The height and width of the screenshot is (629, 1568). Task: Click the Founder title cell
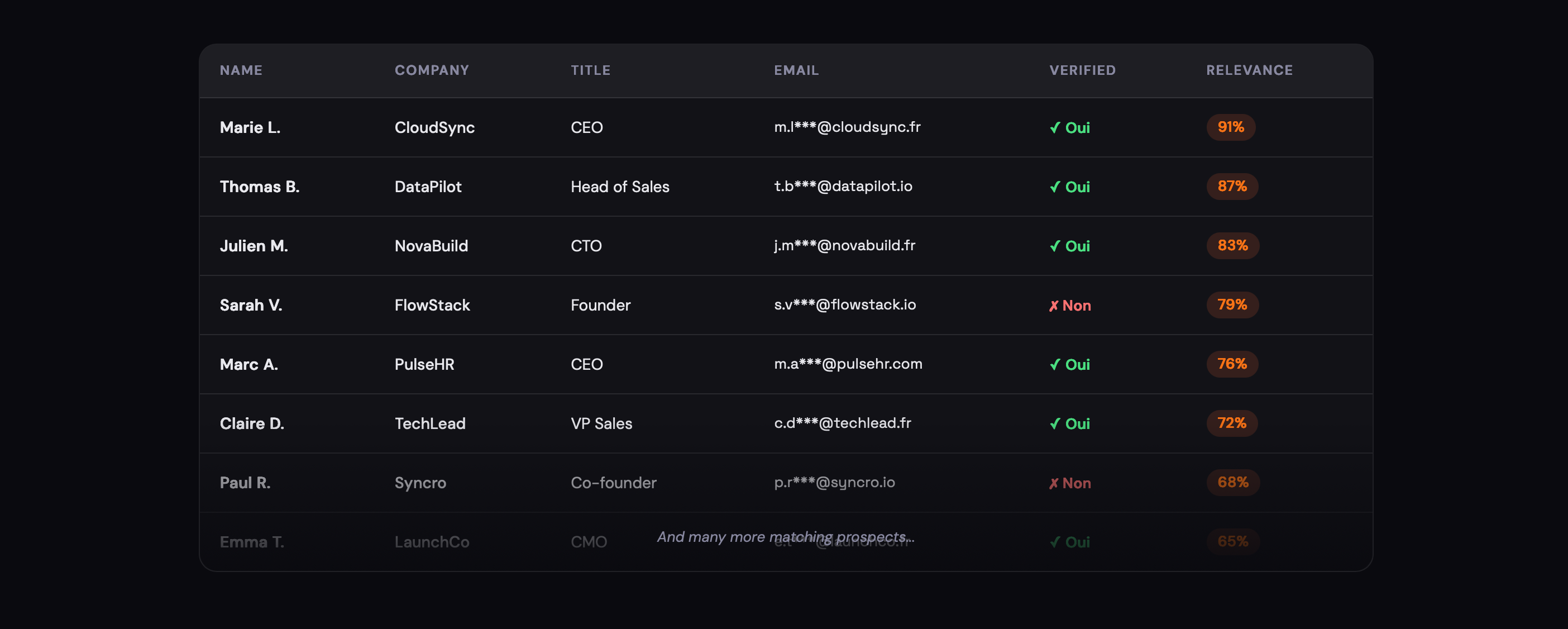tap(600, 304)
